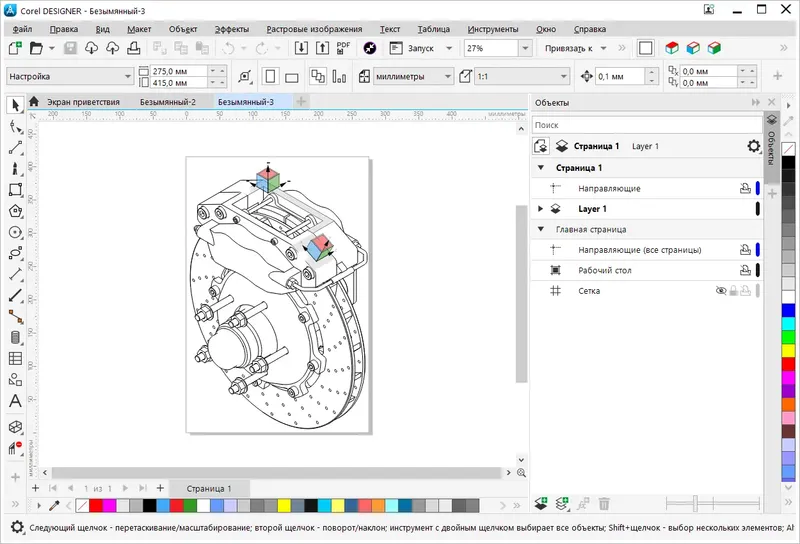Viewport: 800px width, 544px height.
Task: Open the Эффекты menu
Action: [231, 29]
